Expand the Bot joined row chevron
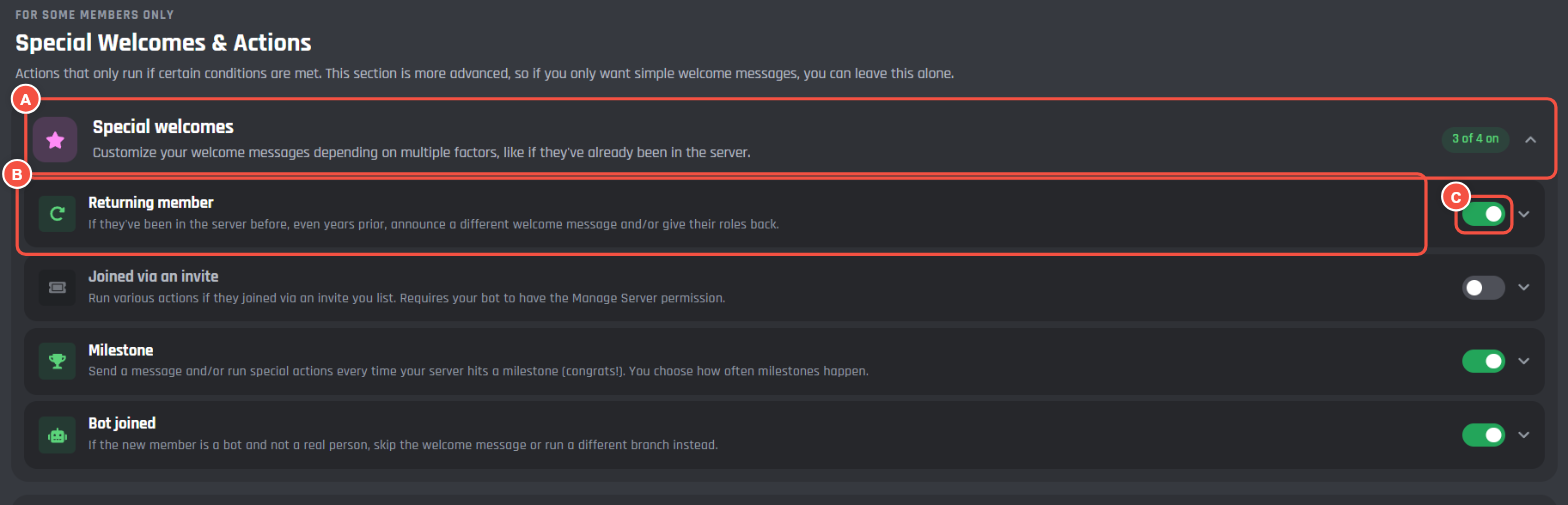This screenshot has width=1568, height=505. click(1524, 435)
